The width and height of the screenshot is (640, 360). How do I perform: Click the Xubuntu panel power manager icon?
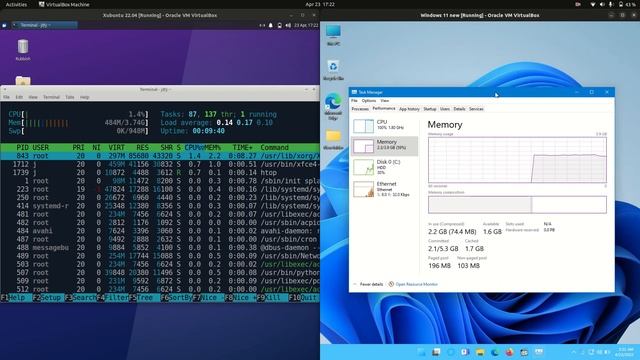click(280, 25)
